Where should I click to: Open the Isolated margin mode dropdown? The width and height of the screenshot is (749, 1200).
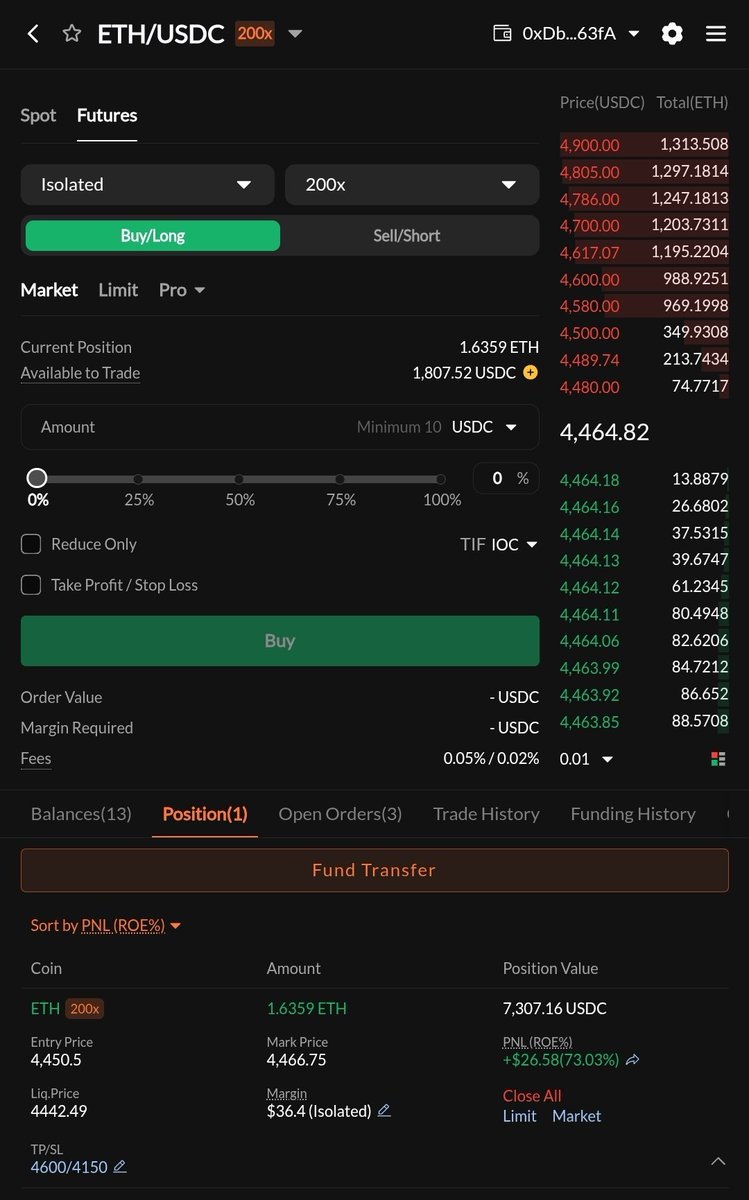[147, 185]
